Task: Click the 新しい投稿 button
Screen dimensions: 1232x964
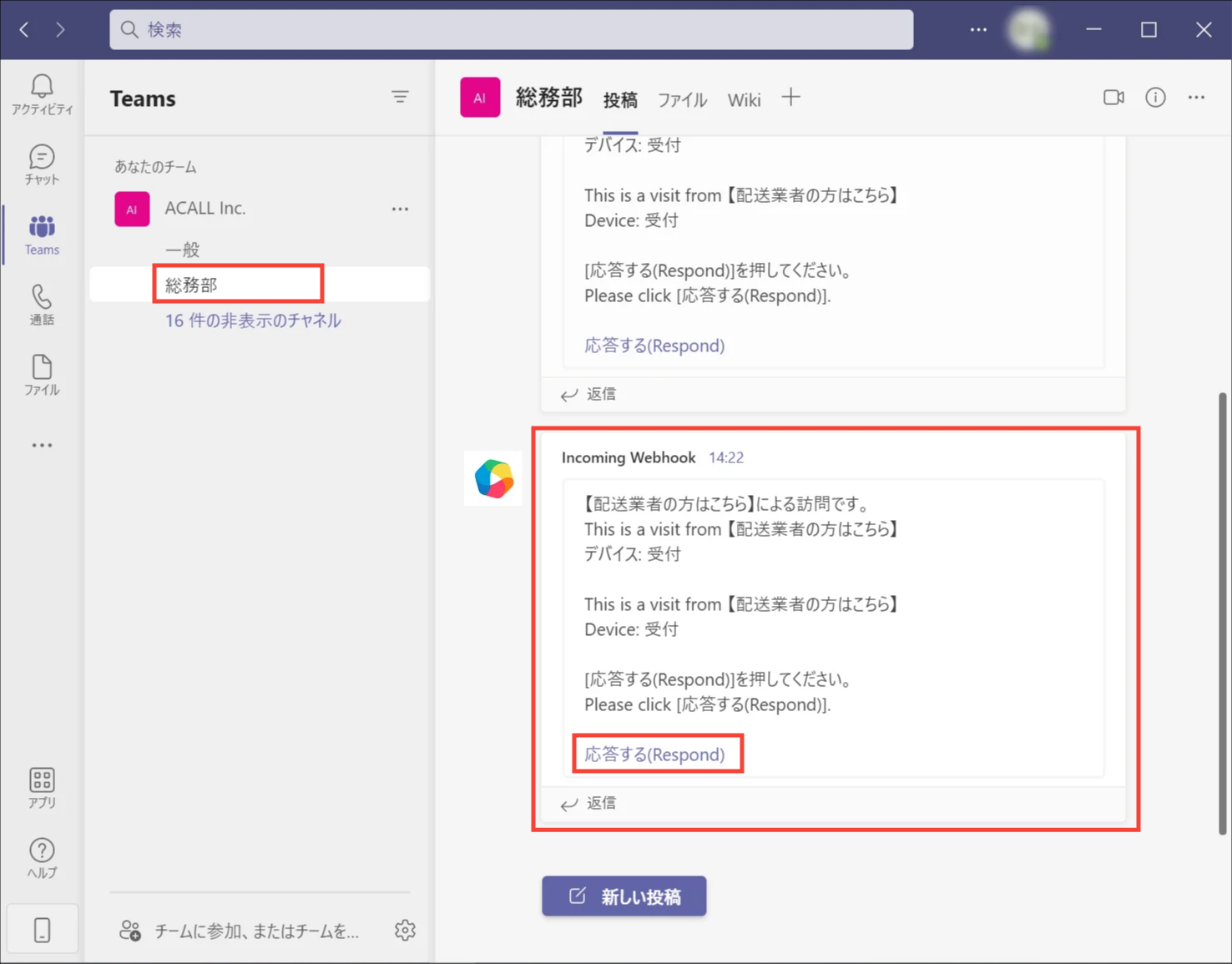Action: coord(624,896)
